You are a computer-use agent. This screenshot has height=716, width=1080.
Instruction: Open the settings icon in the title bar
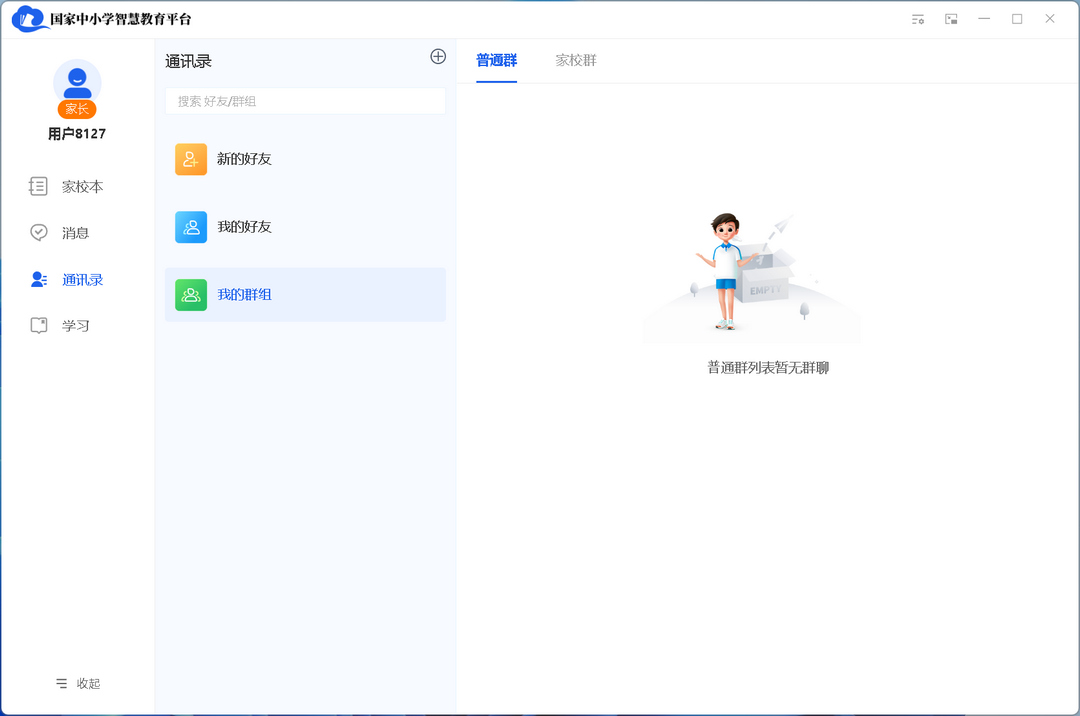click(917, 18)
